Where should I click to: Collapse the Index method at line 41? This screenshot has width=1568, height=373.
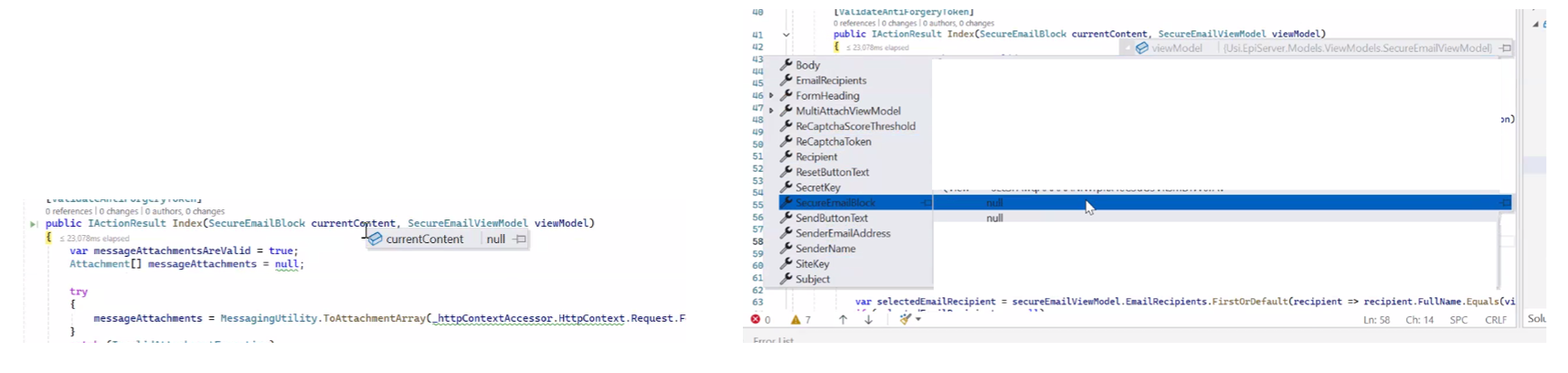[x=786, y=35]
